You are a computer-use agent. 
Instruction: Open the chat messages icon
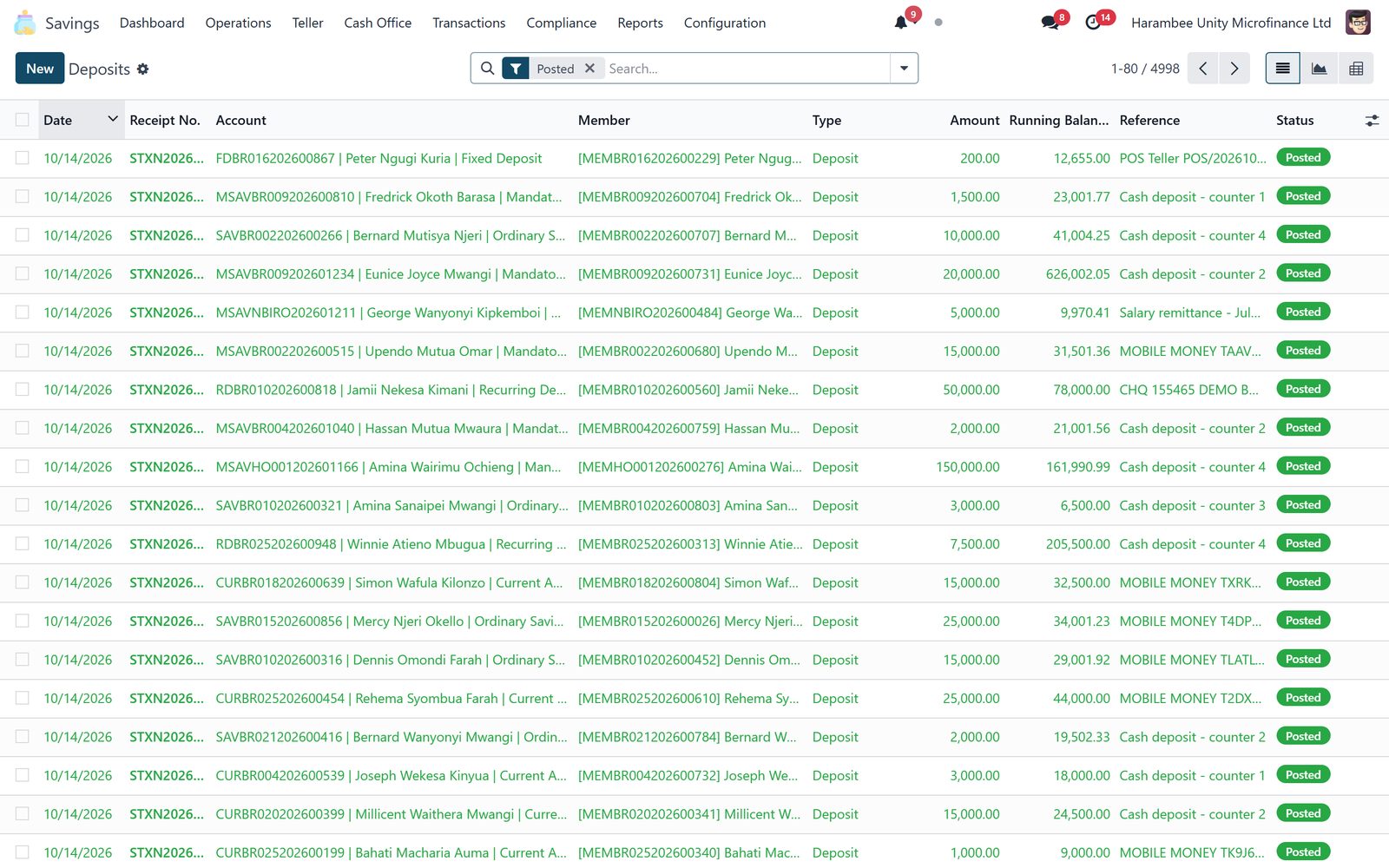tap(1050, 23)
